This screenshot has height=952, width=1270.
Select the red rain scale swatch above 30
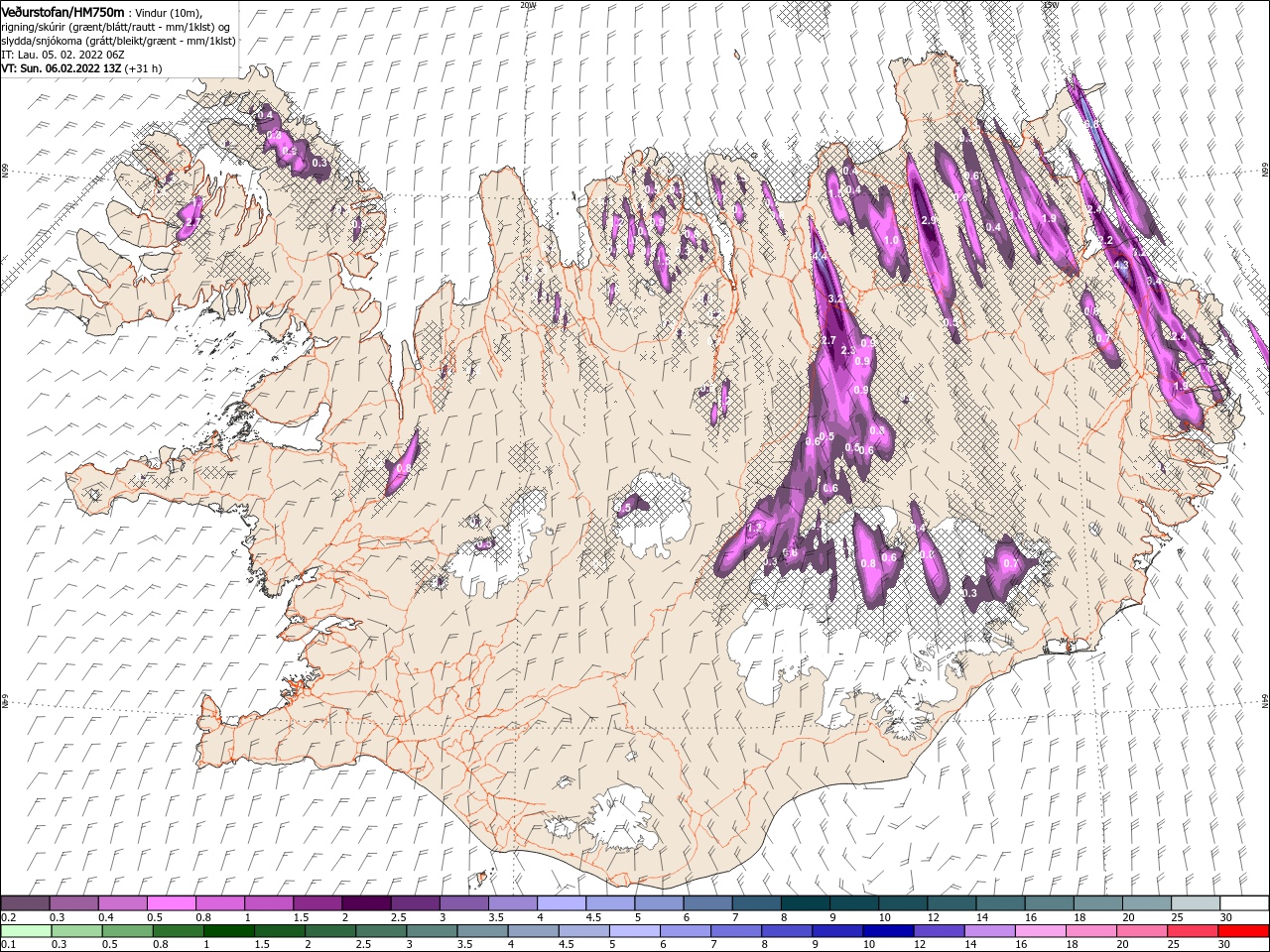pyautogui.click(x=1242, y=931)
